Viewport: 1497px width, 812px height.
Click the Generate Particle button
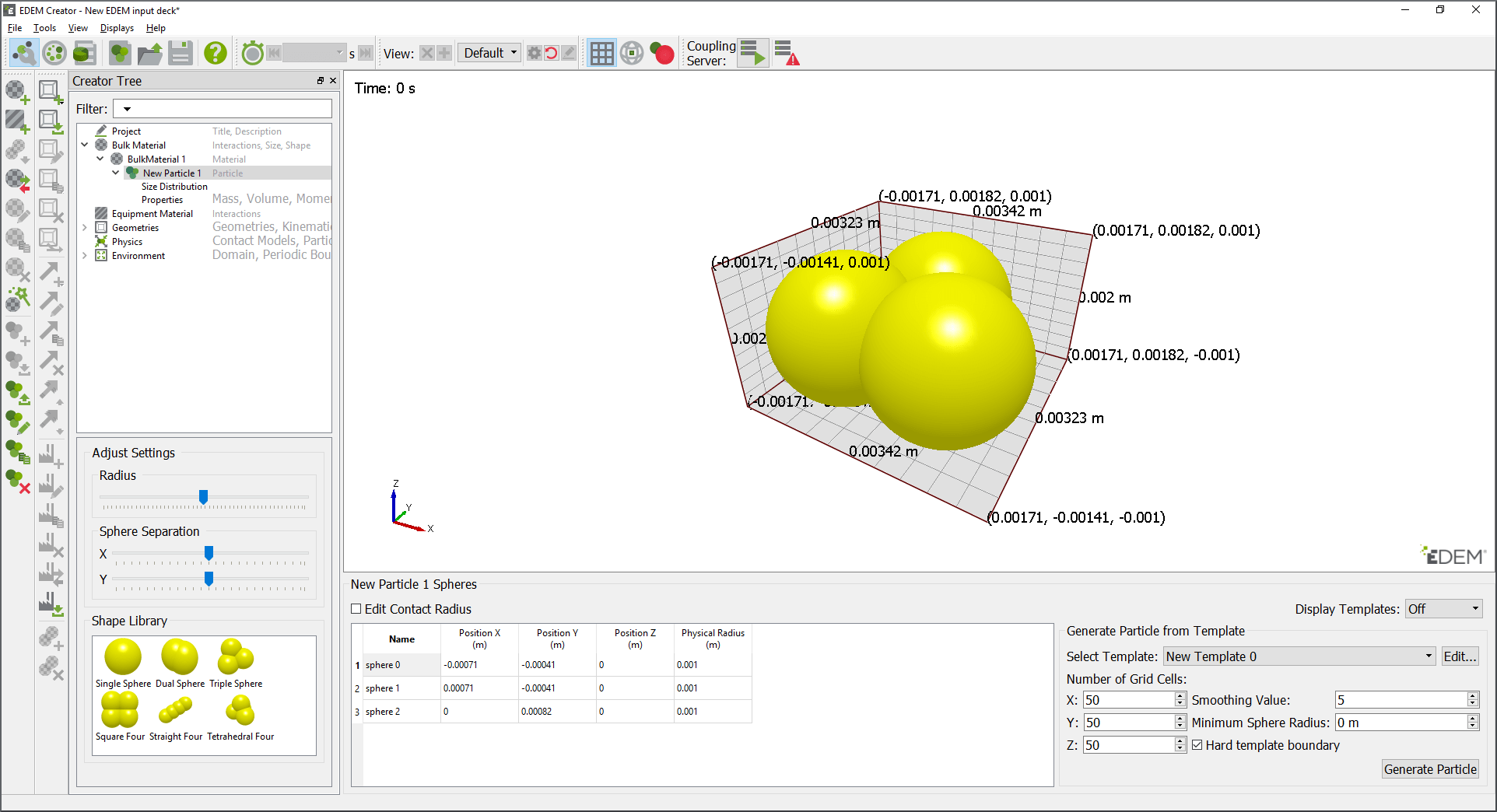[1430, 769]
